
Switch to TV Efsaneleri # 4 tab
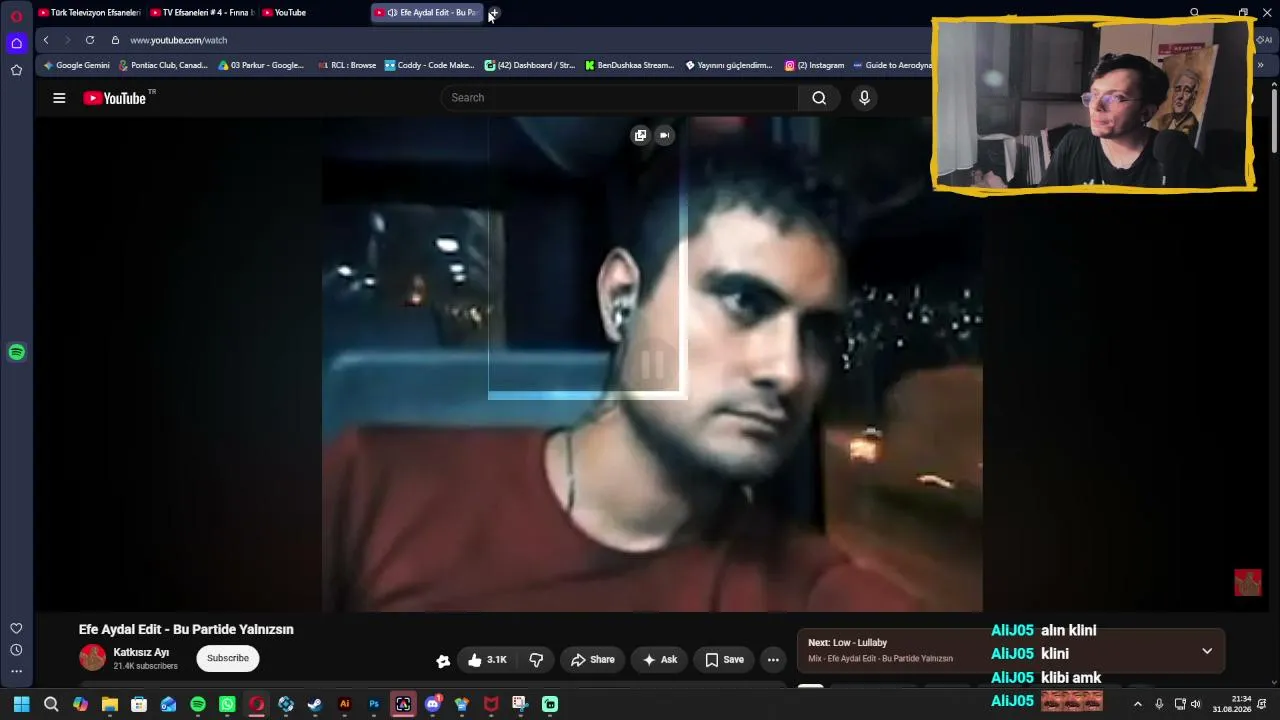[x=201, y=13]
